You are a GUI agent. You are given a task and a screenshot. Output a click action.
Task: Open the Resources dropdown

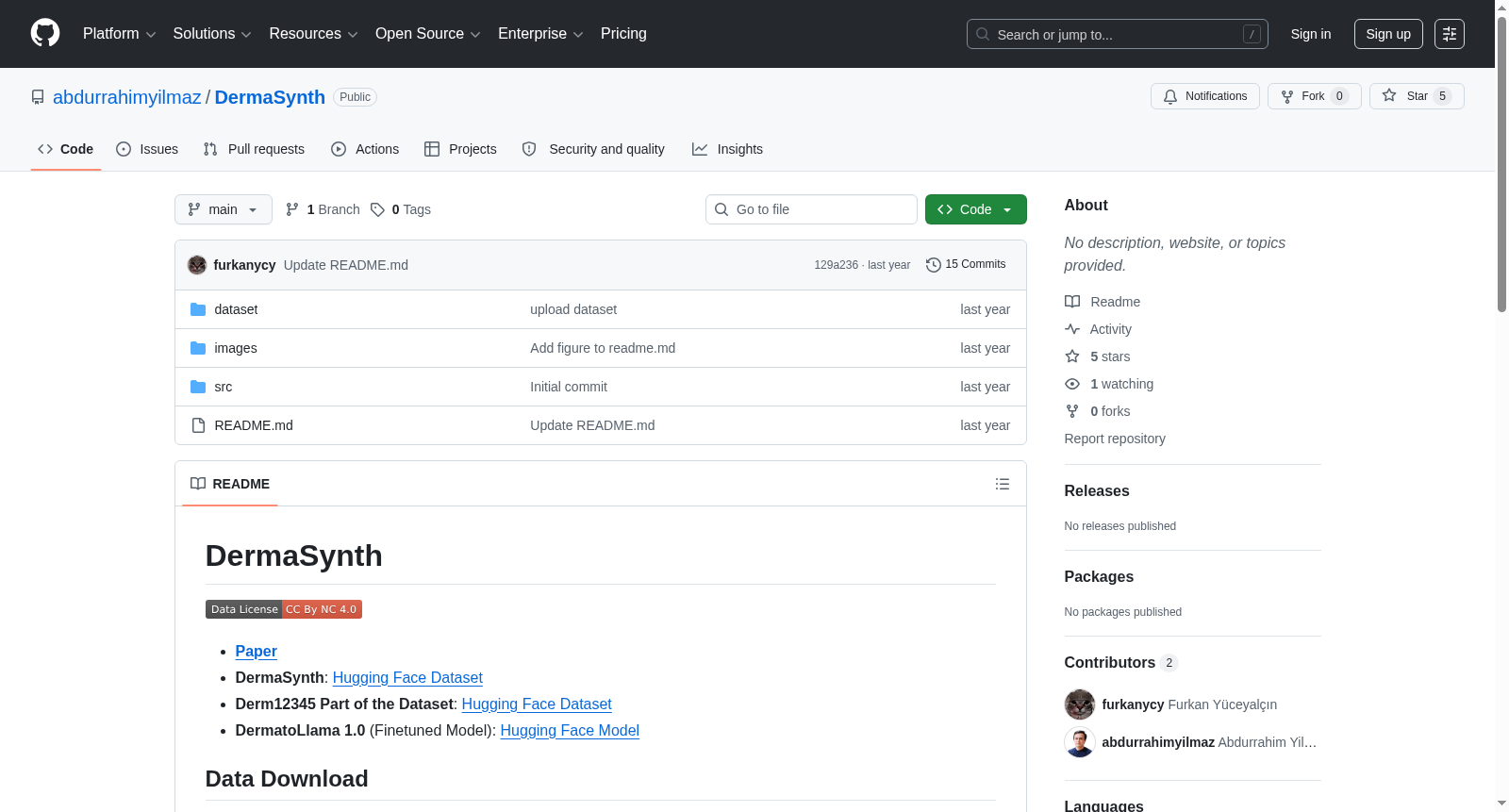coord(313,34)
